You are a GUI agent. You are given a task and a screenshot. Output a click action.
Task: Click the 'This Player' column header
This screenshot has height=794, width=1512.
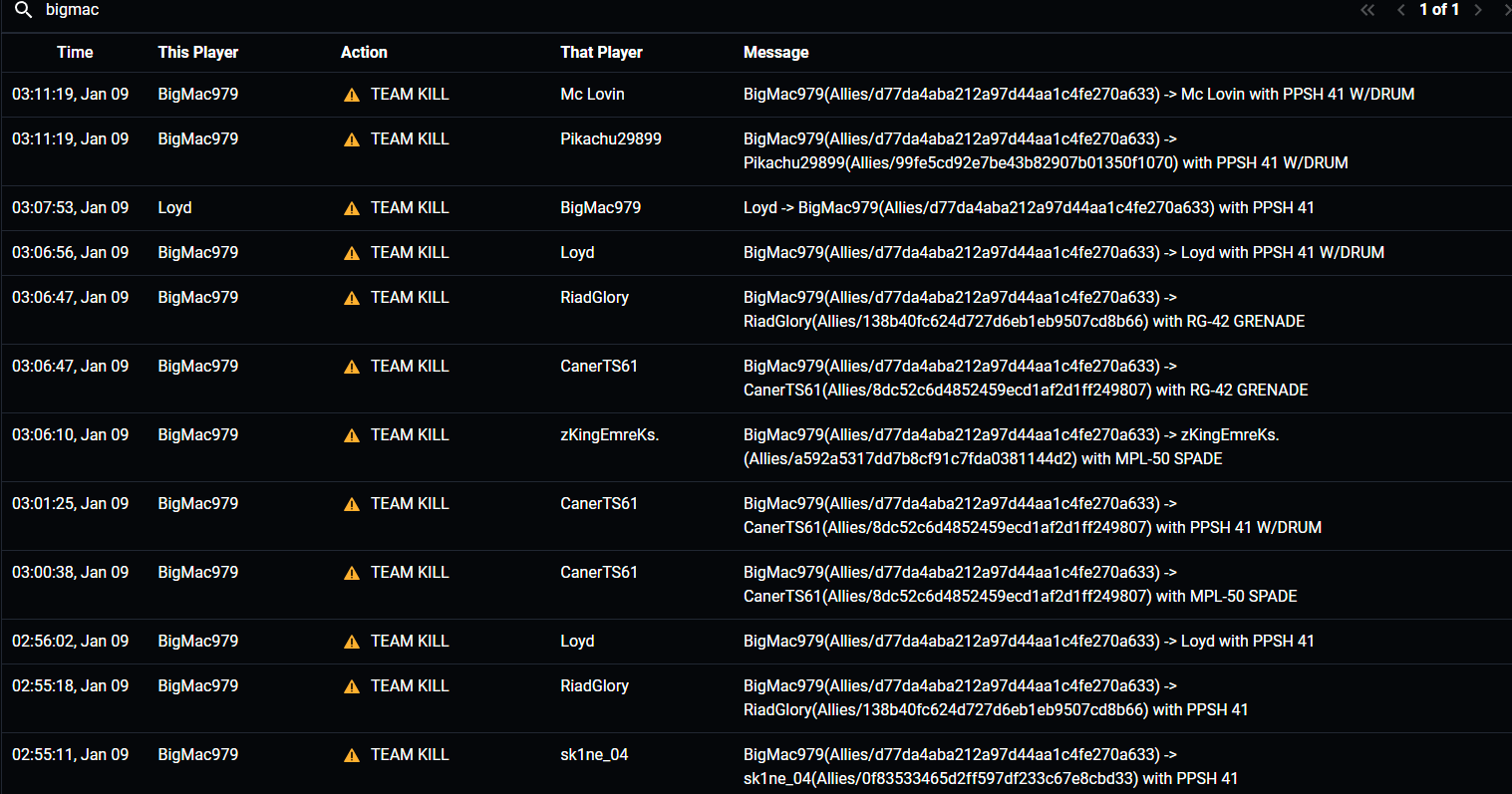[x=197, y=52]
